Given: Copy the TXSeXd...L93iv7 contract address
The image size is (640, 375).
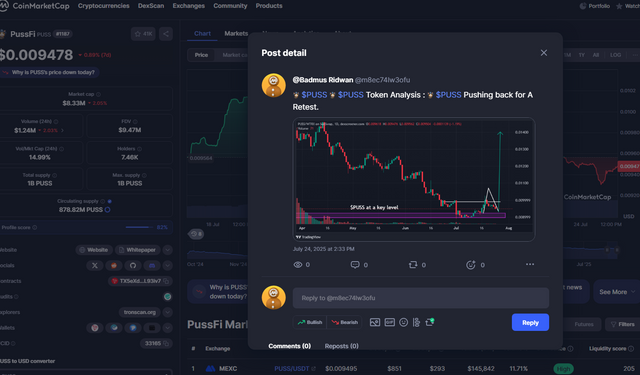Looking at the screenshot, I should (167, 281).
